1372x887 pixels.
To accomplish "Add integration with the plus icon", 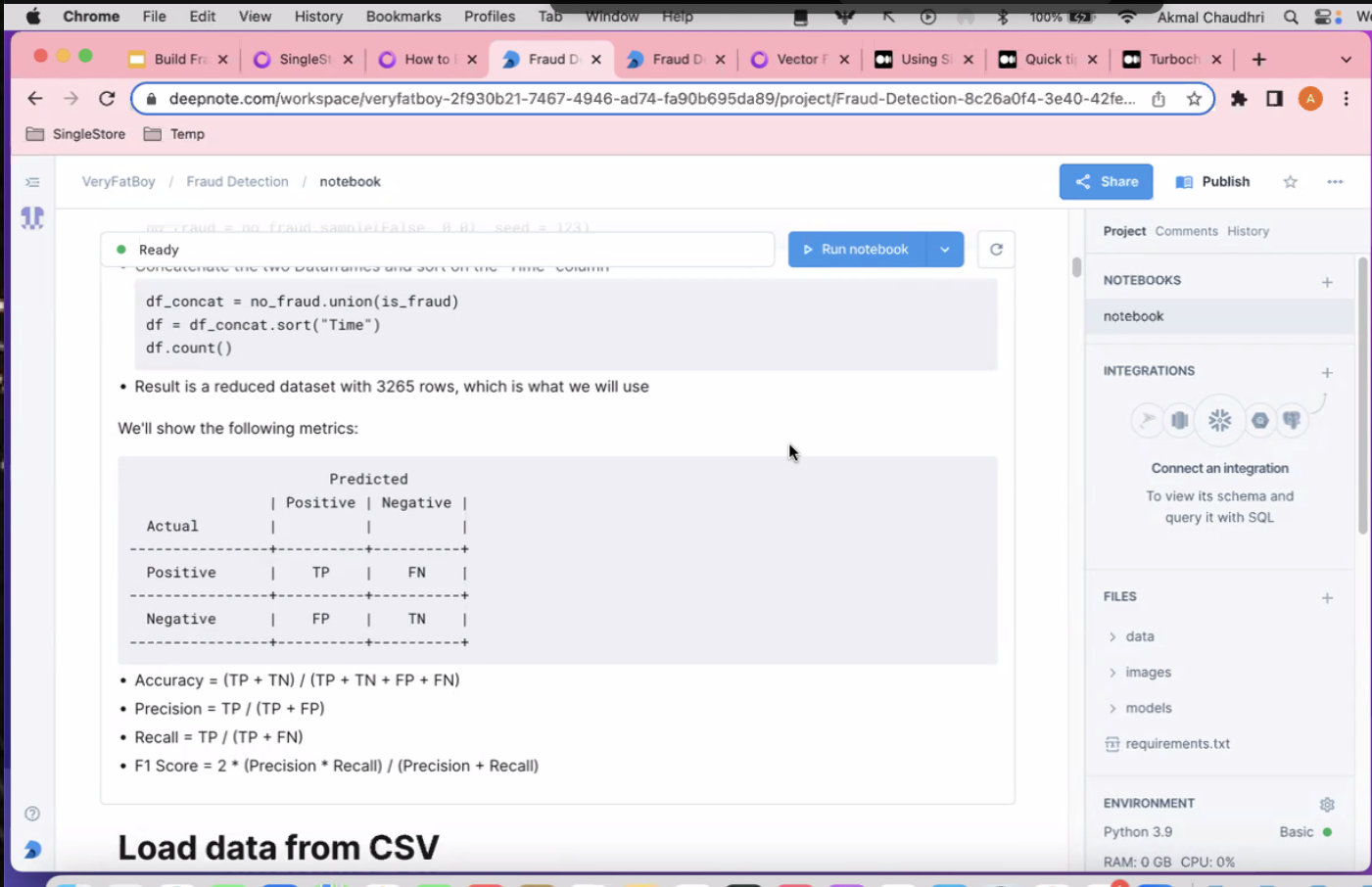I will pyautogui.click(x=1327, y=373).
